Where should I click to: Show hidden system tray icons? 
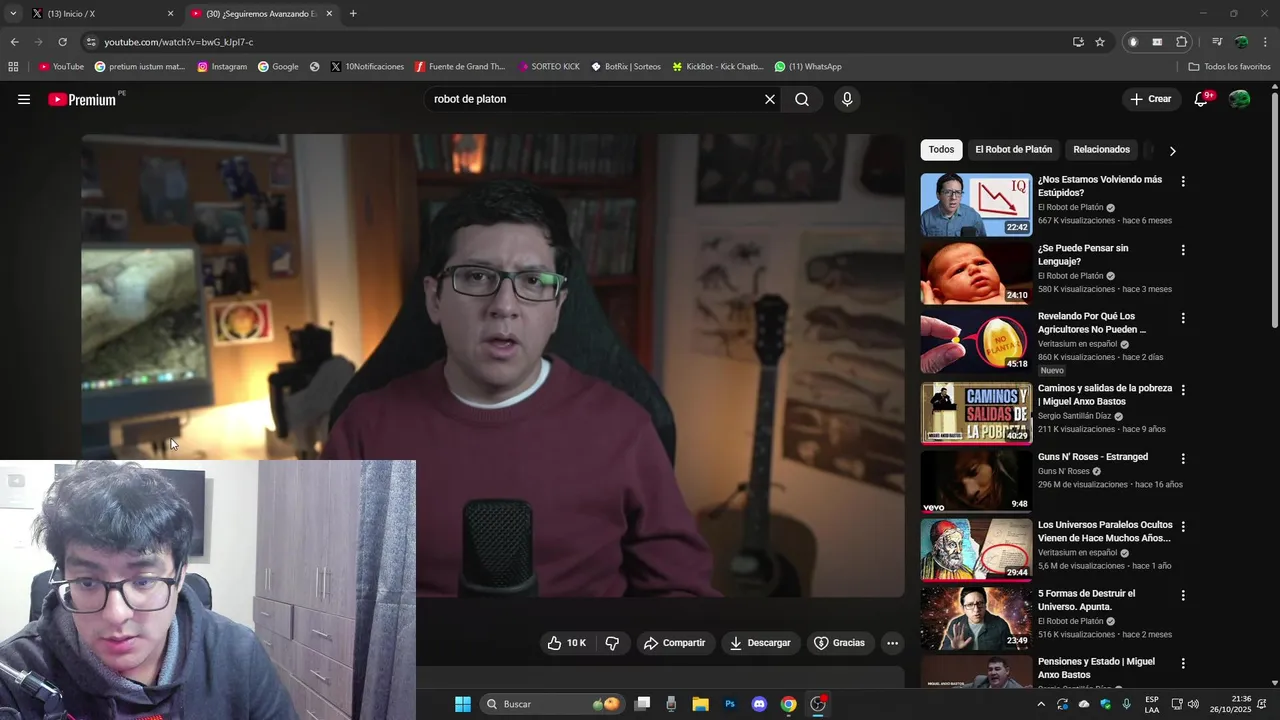click(x=1041, y=704)
